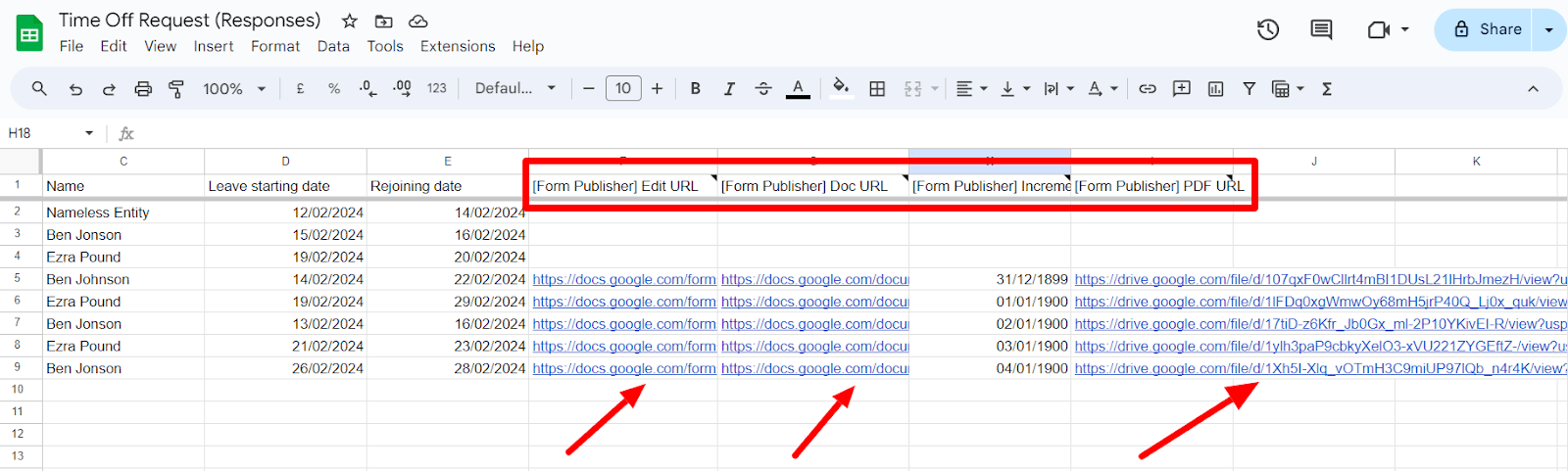Screen dimensions: 1568x471
Task: Click the font size field showing 10
Action: 623,88
